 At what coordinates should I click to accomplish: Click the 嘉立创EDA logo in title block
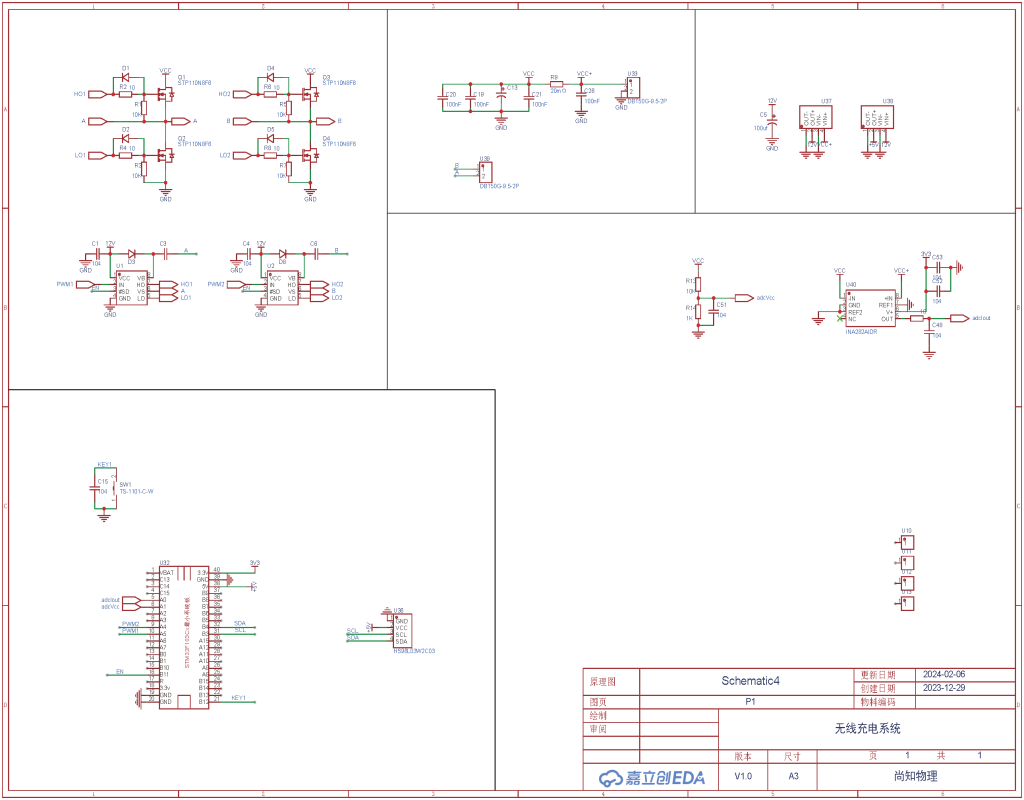tap(651, 777)
